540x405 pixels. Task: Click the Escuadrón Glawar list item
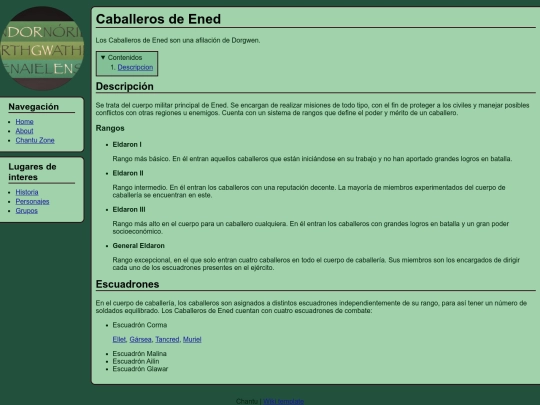point(140,369)
